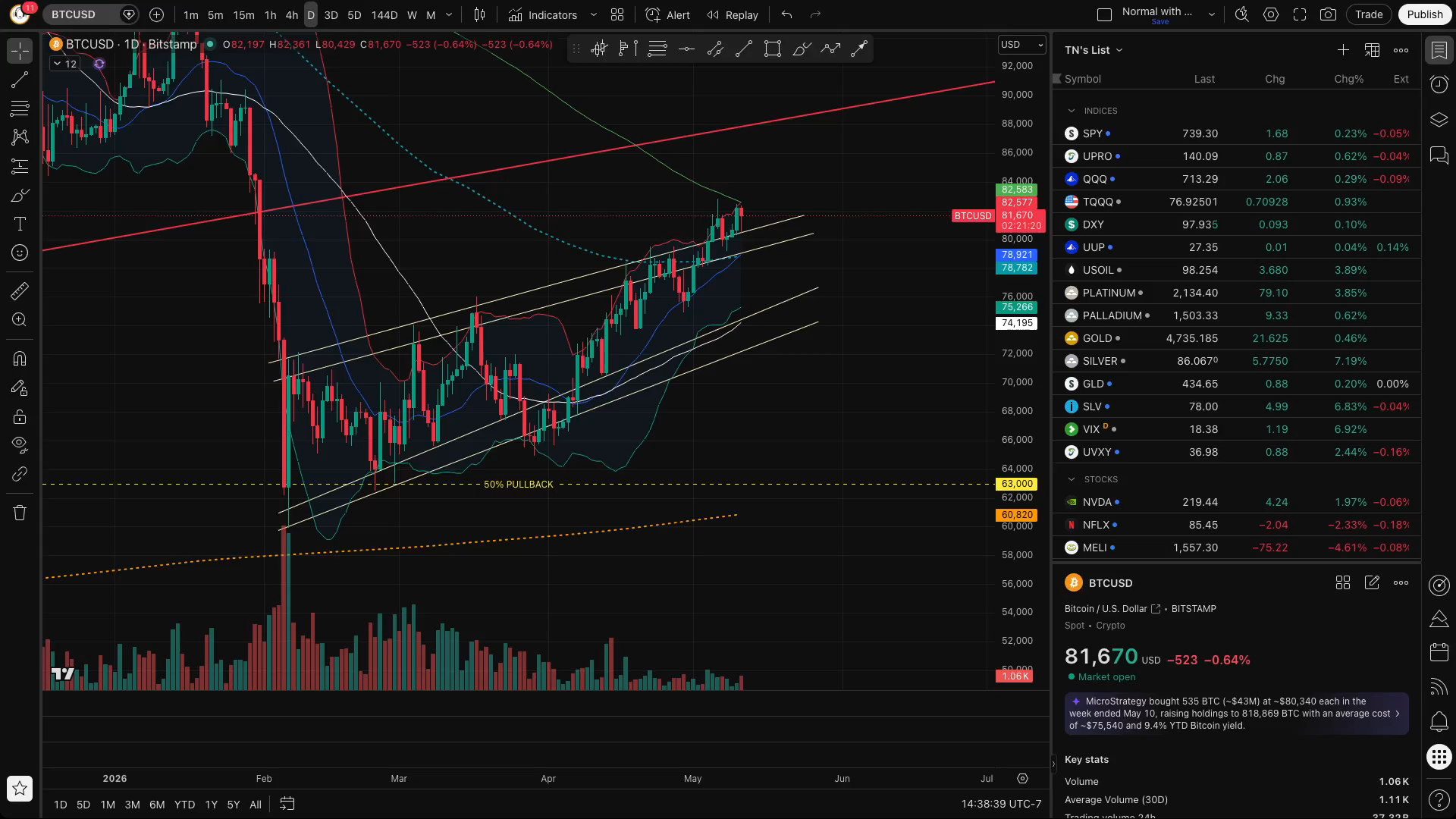Activate the zoom in tool
The image size is (1456, 819).
coord(20,319)
